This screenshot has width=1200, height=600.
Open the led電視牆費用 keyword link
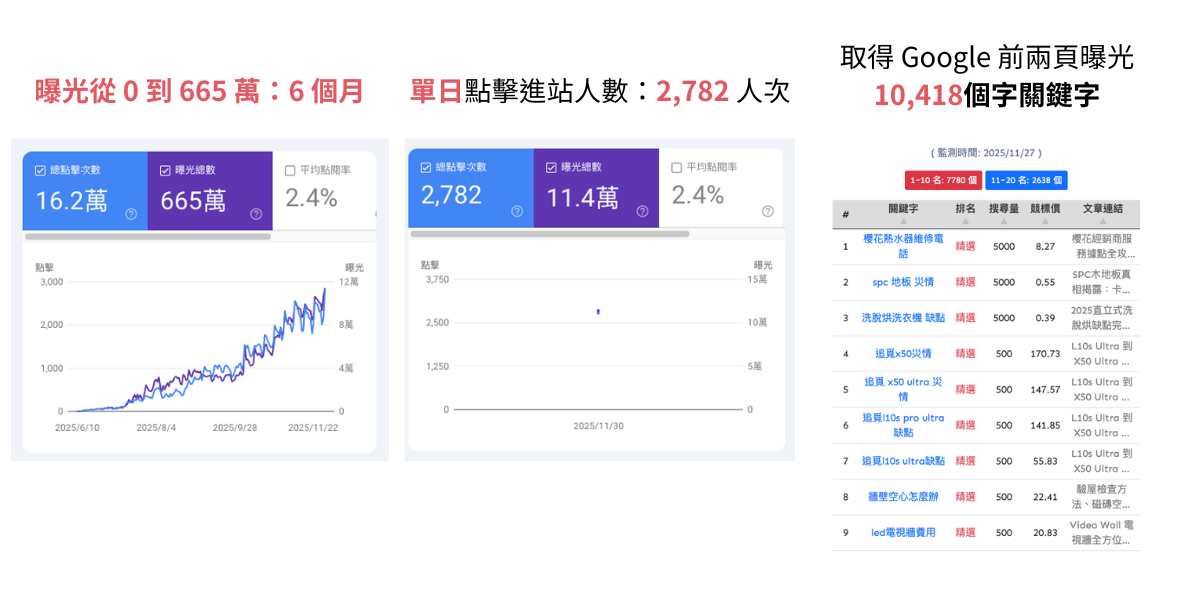903,533
